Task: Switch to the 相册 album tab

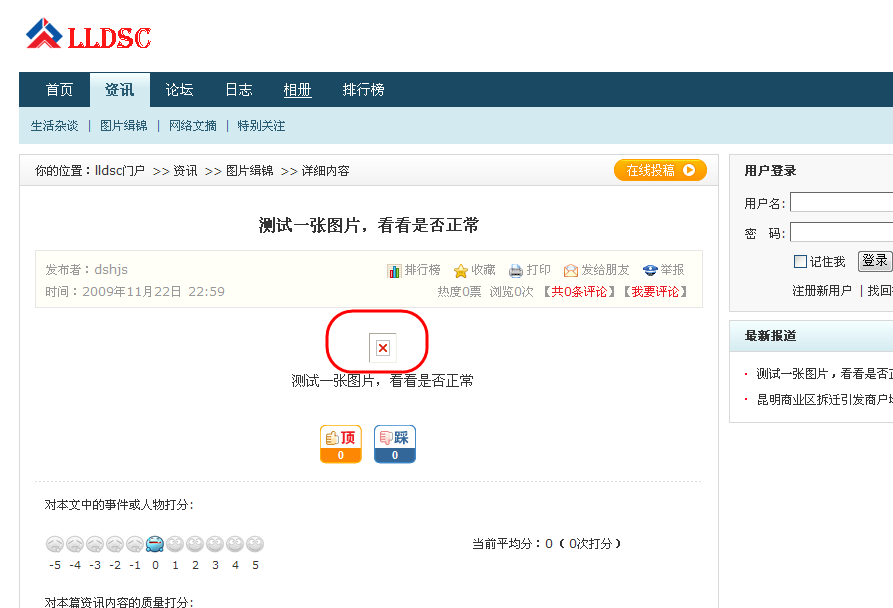Action: 297,89
